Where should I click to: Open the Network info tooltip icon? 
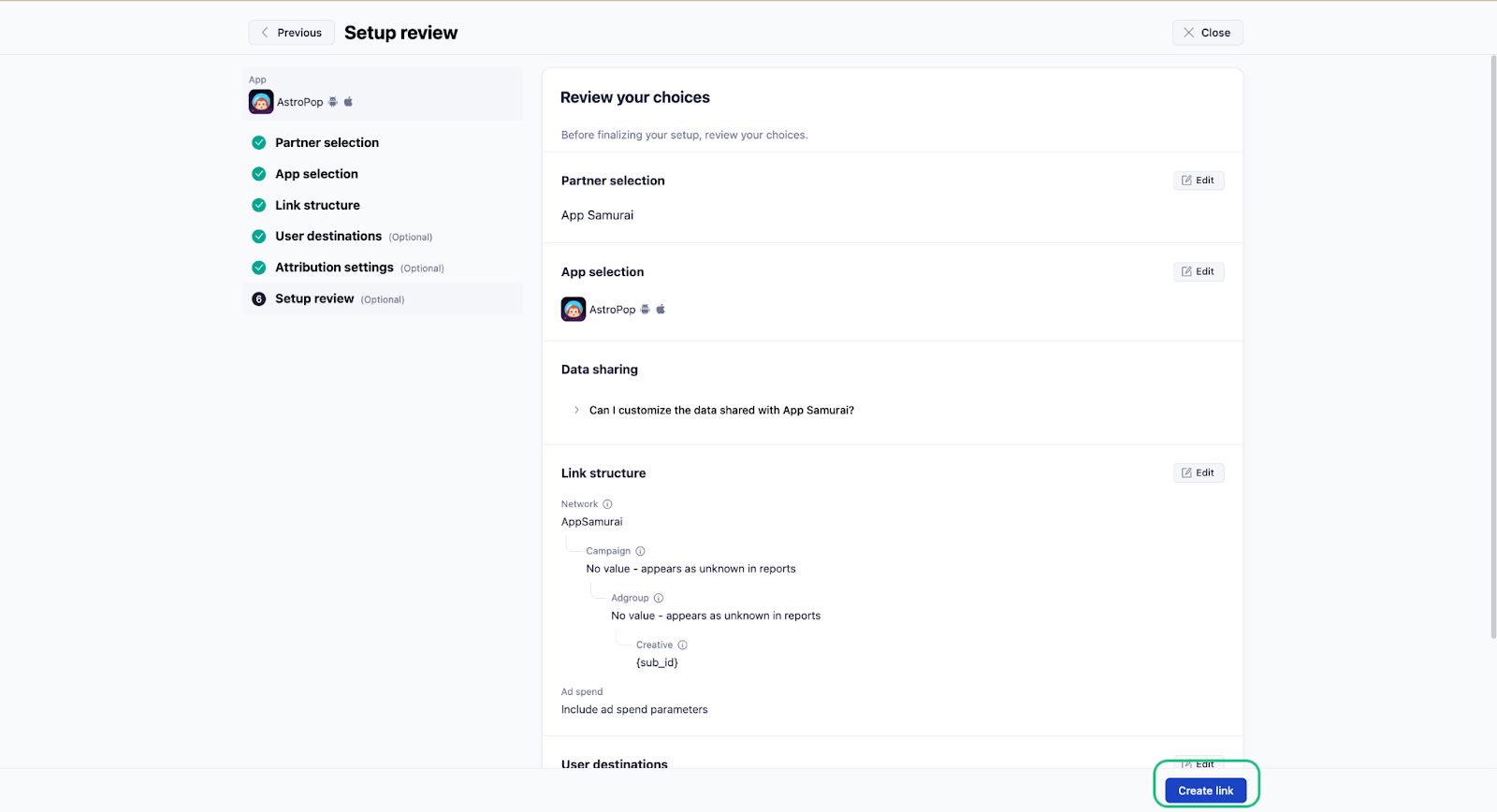(x=607, y=504)
